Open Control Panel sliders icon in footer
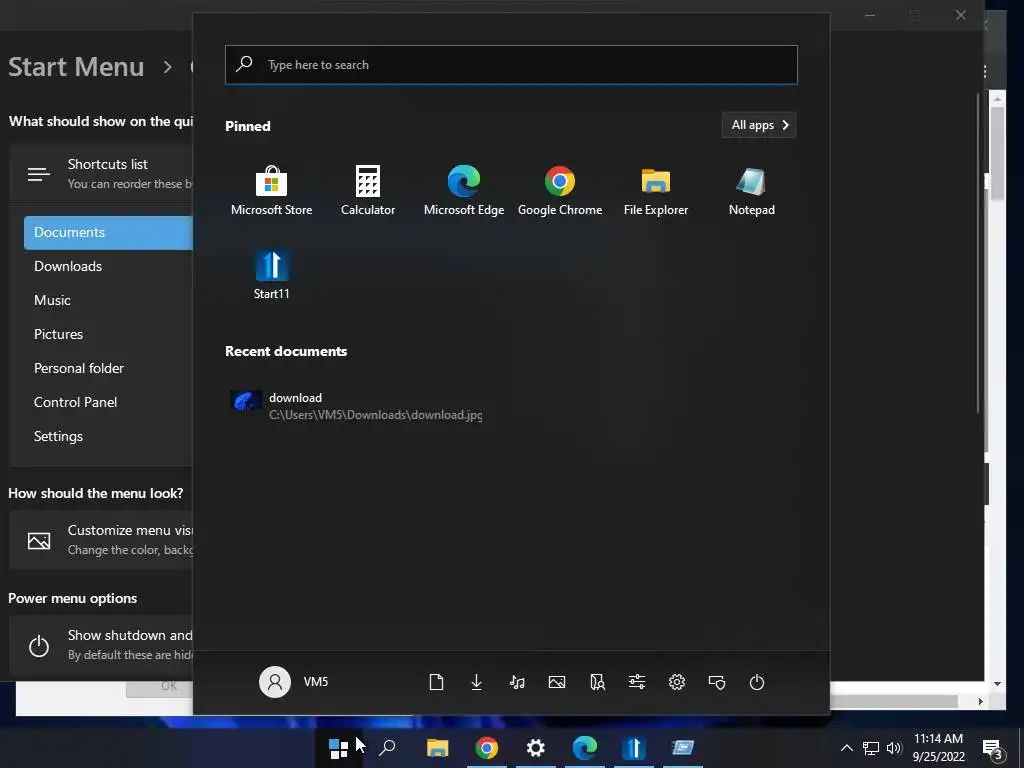The height and width of the screenshot is (768, 1024). point(637,682)
